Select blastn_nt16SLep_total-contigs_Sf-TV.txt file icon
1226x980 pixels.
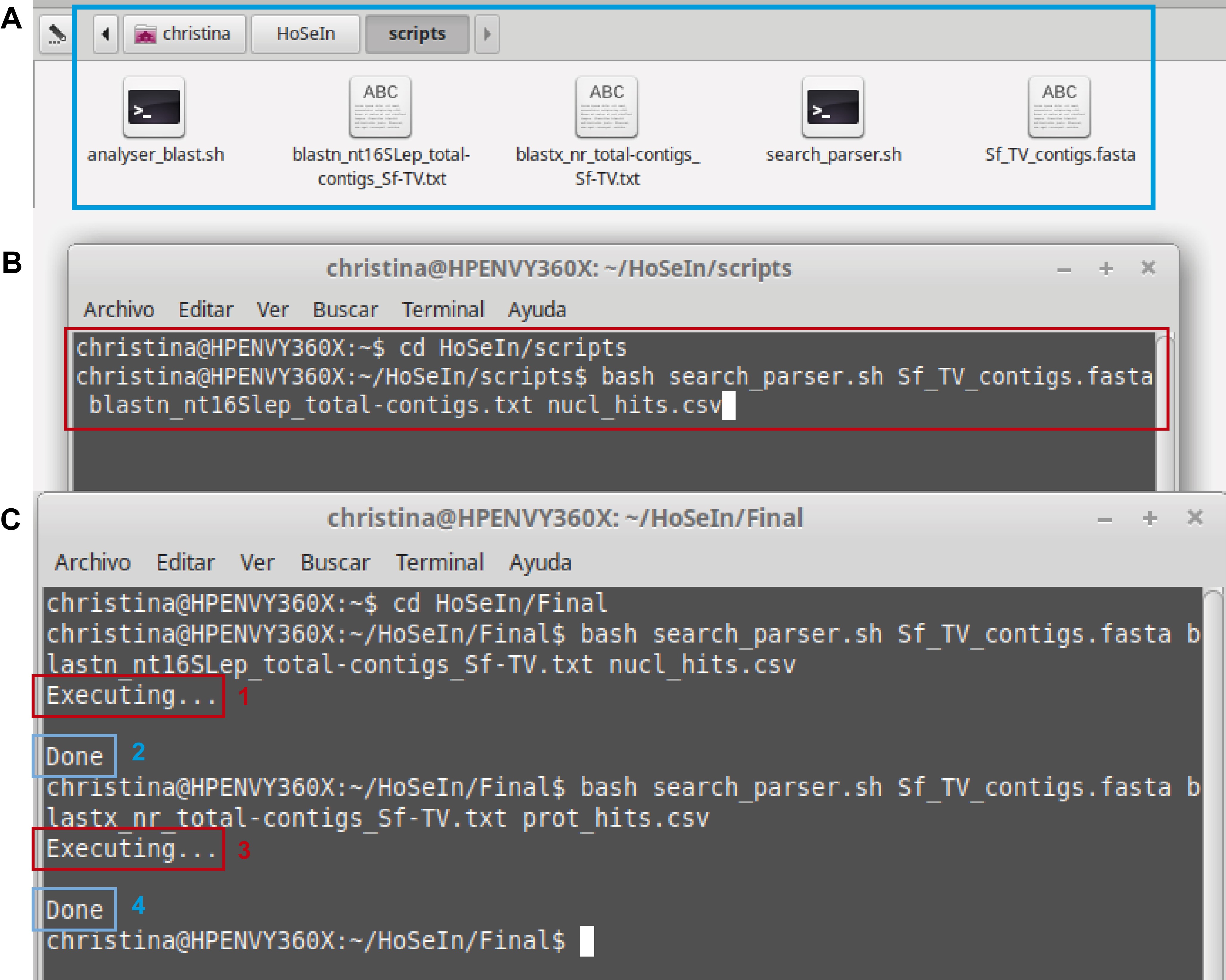pyautogui.click(x=381, y=107)
